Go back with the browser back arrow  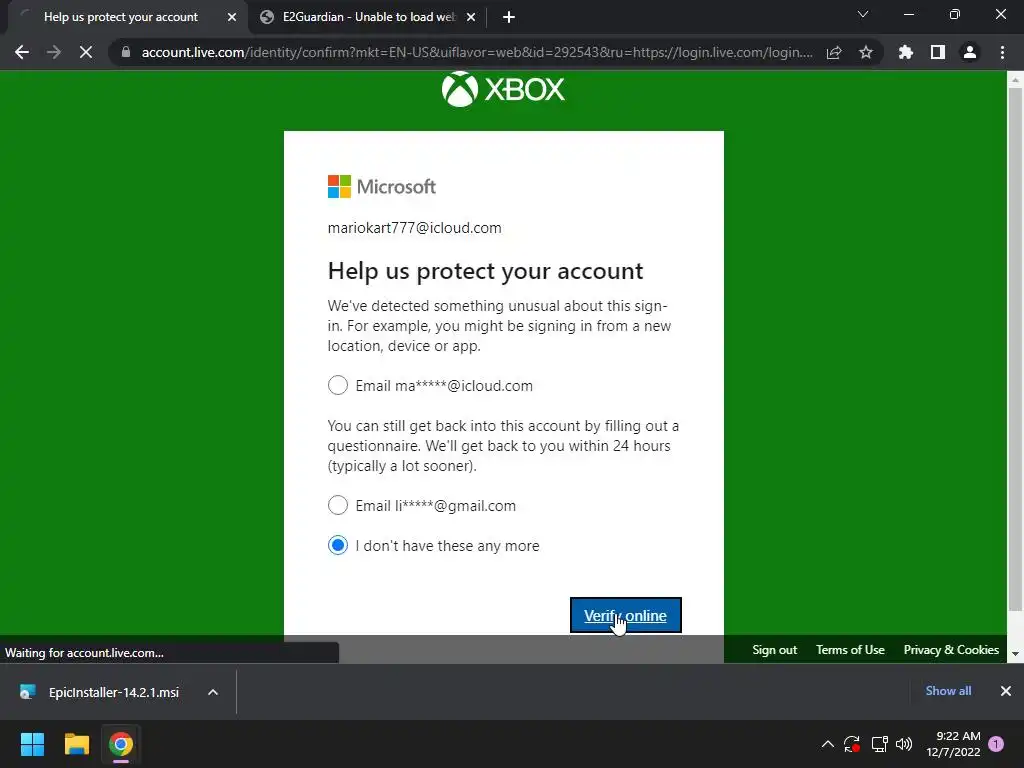point(22,52)
